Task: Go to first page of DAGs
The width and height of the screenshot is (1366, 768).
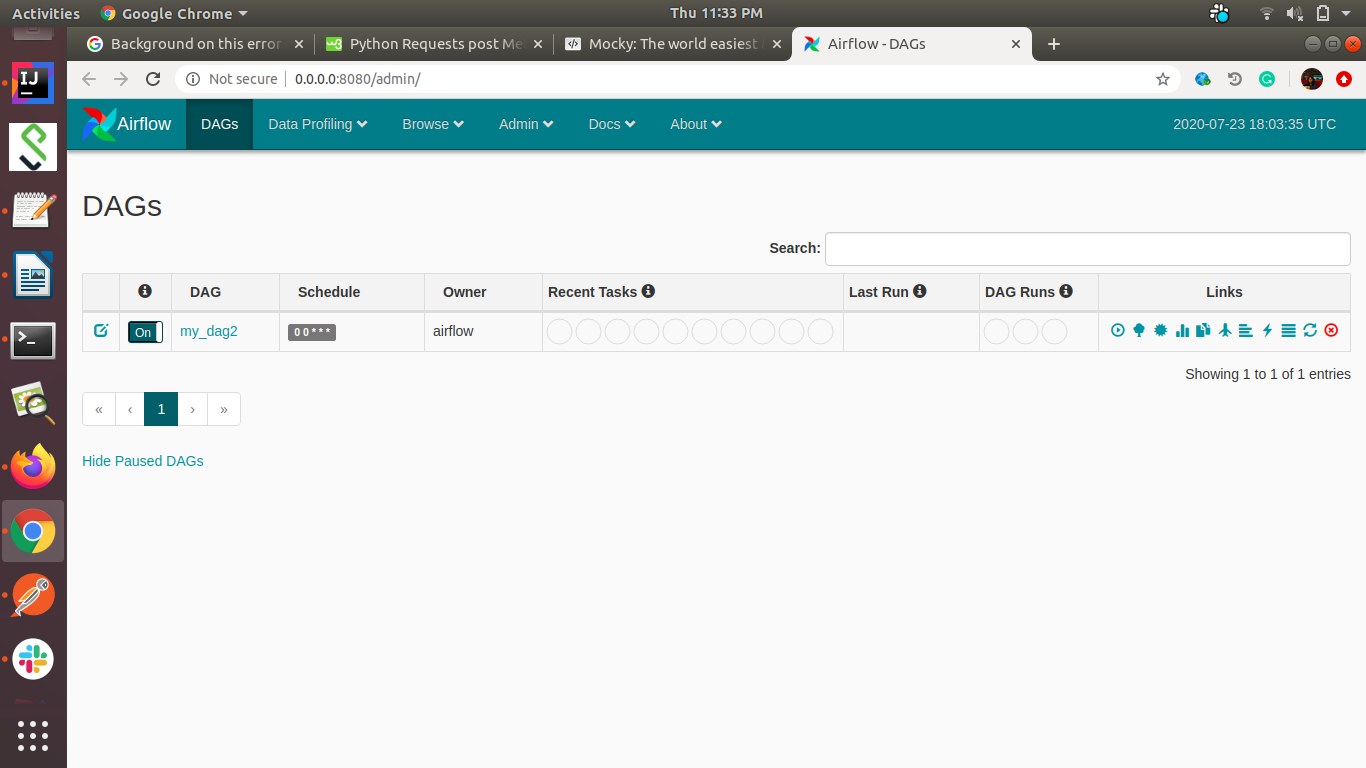Action: [99, 409]
